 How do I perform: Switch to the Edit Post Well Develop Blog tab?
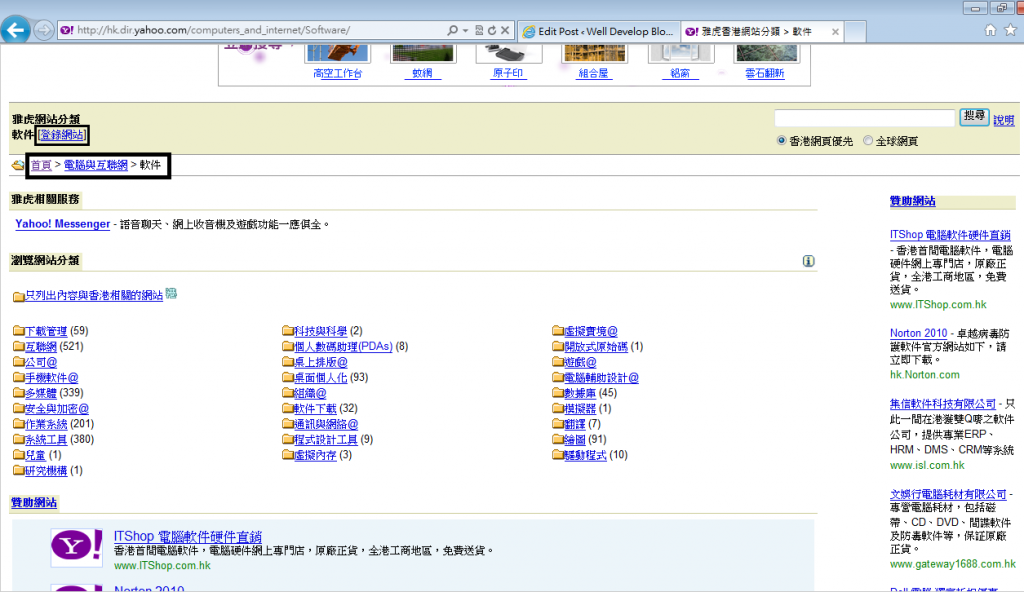(x=598, y=31)
